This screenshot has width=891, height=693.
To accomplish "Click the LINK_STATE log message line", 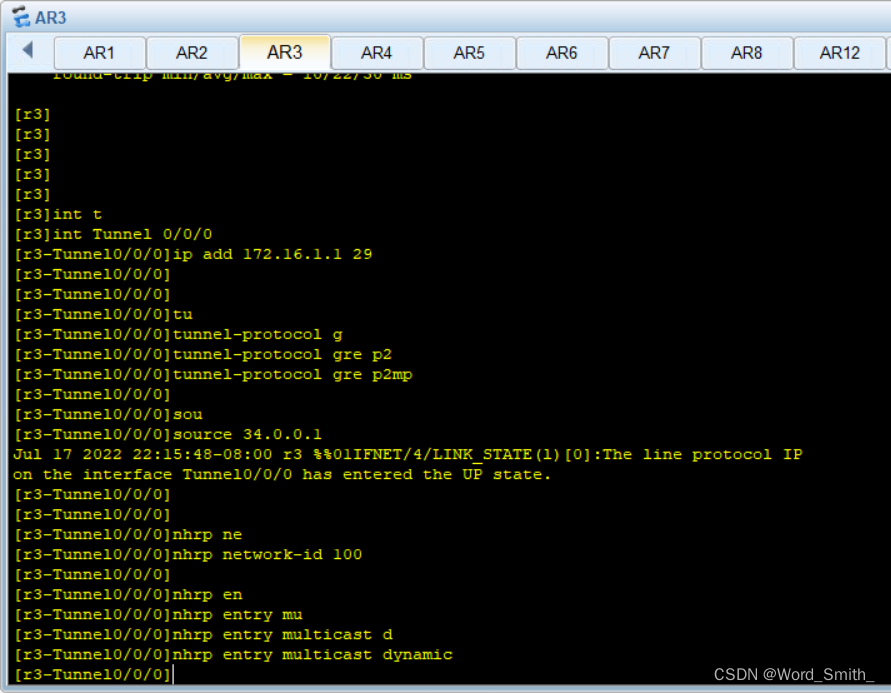I will 407,454.
